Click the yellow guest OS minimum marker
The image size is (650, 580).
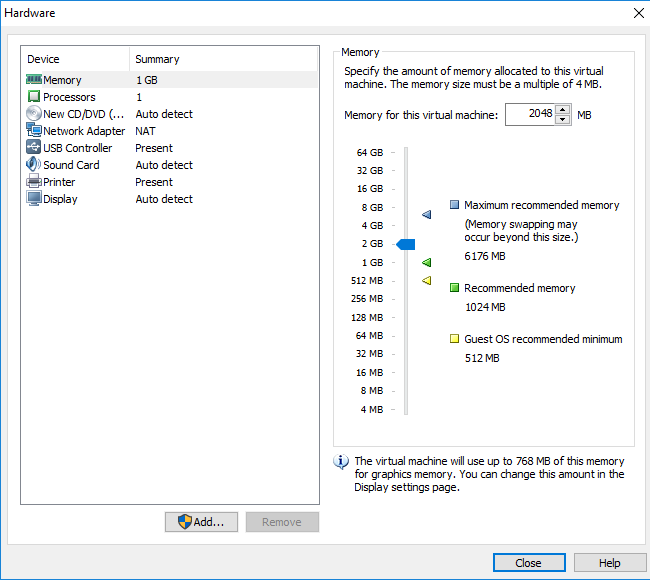click(427, 281)
